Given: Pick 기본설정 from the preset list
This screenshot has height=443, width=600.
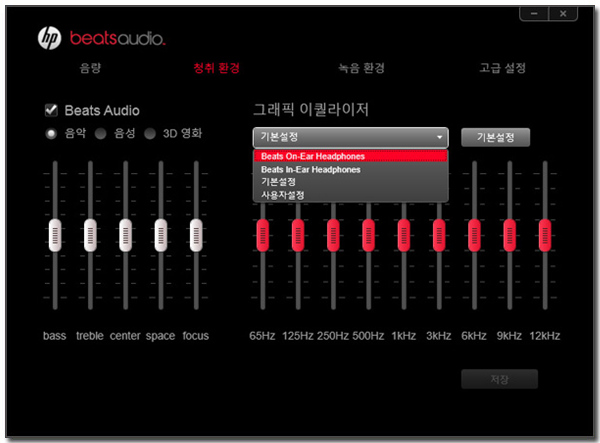Looking at the screenshot, I should pos(351,182).
